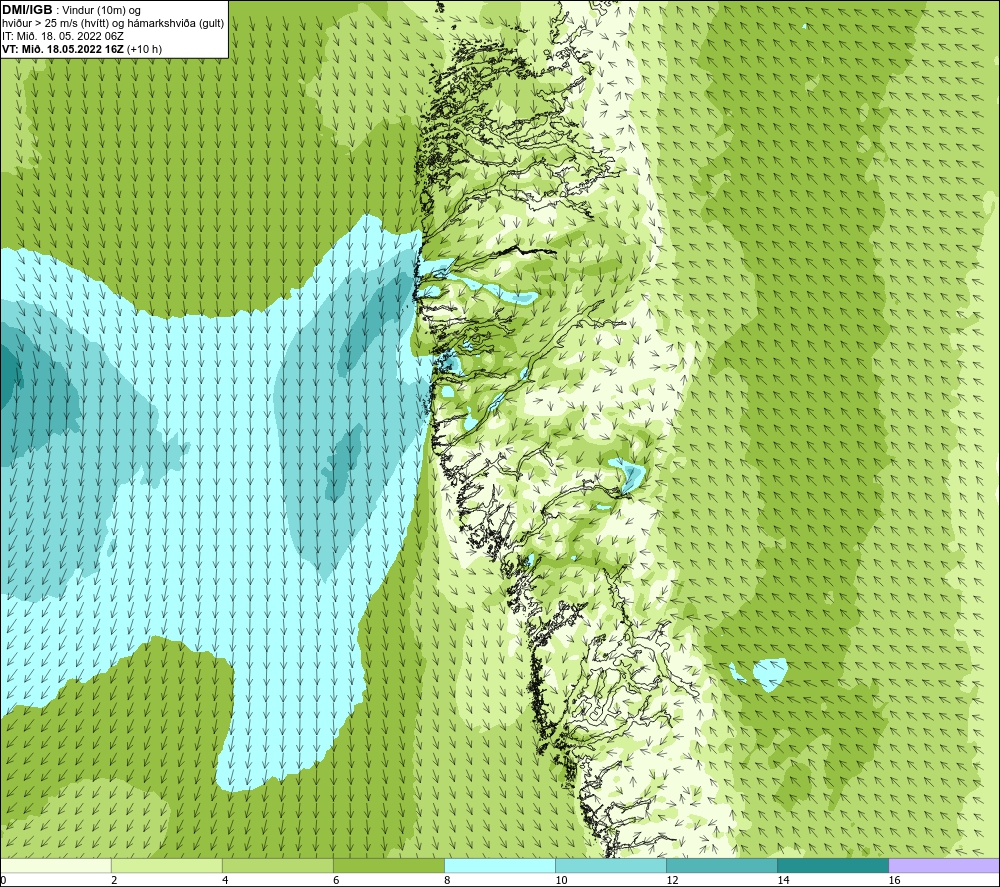Click the 12–14 m/s teal legend swatch
The height and width of the screenshot is (887, 1000).
click(722, 866)
